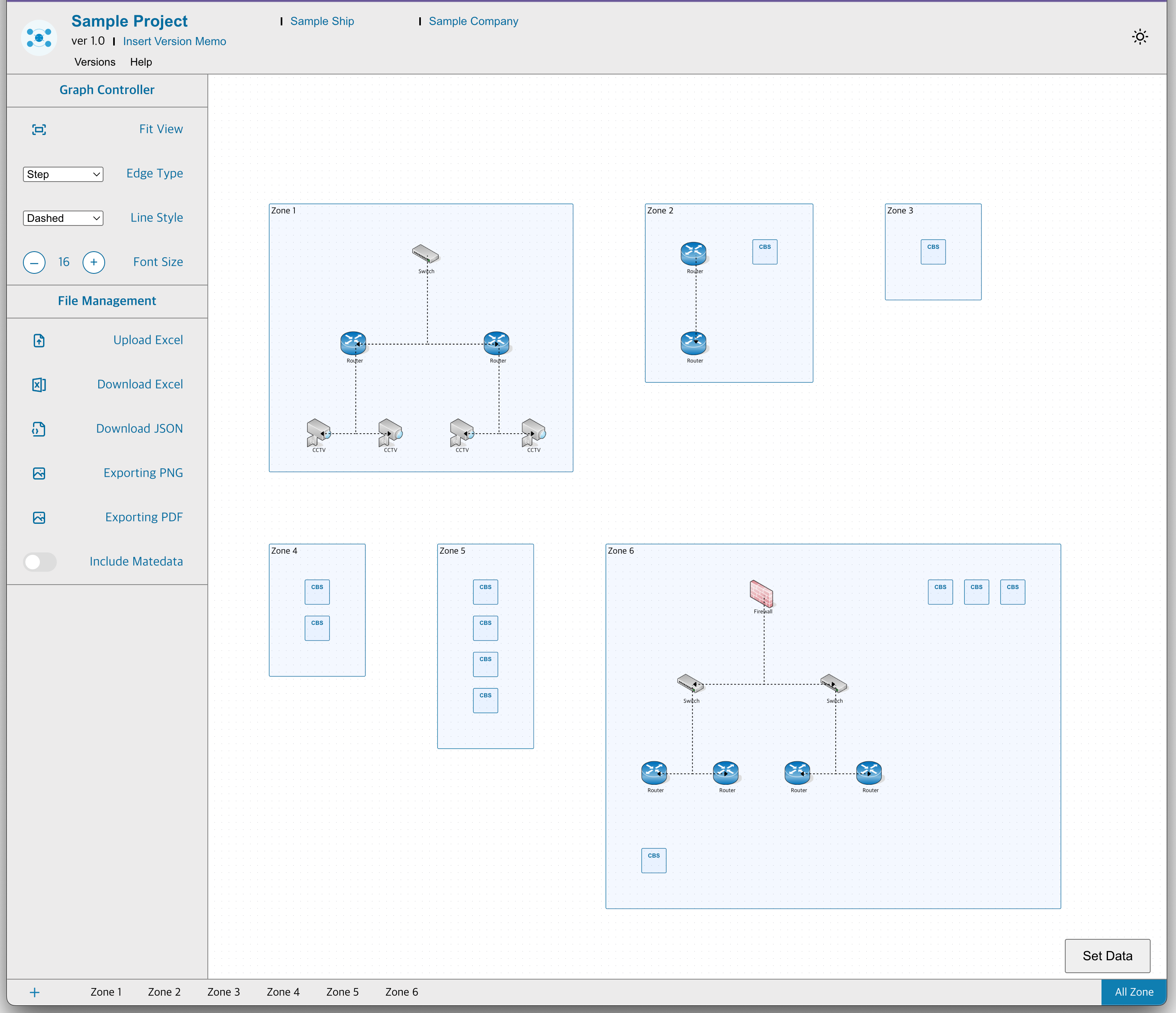Click the Download JSON file icon
This screenshot has height=1013, width=1176.
pos(39,429)
